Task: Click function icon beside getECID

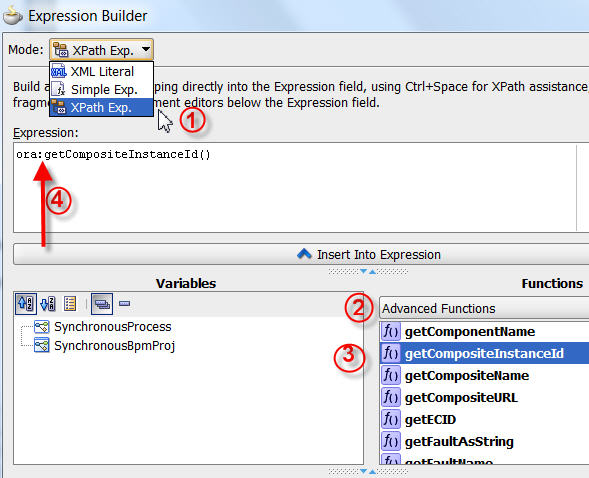Action: coord(391,419)
